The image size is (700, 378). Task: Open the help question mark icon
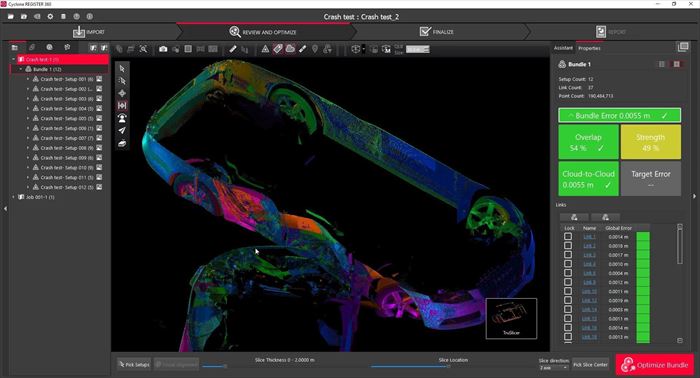(76, 17)
